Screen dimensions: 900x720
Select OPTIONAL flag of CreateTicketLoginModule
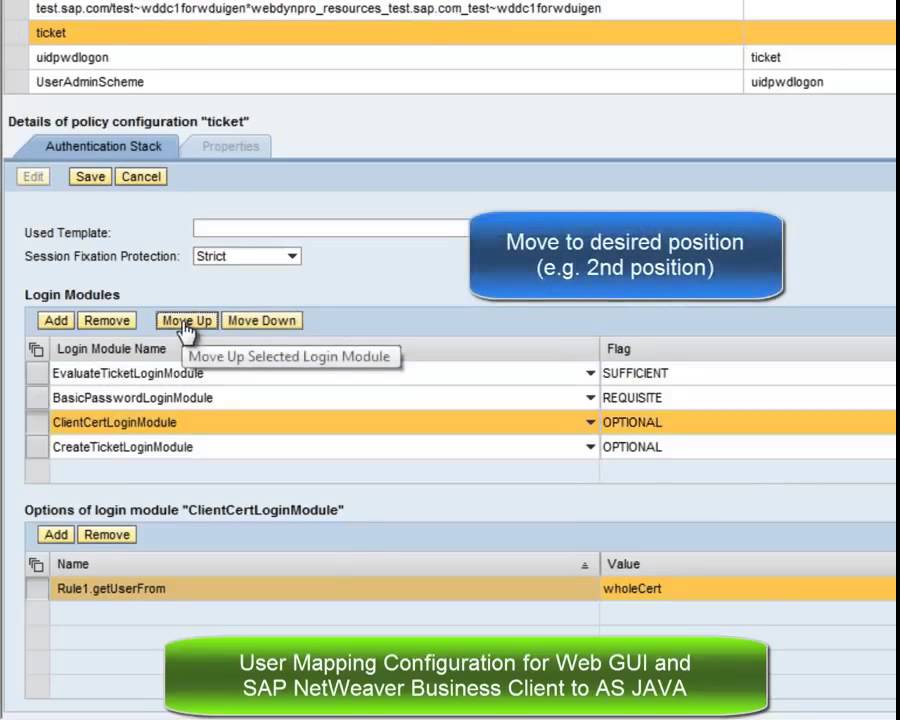point(747,447)
